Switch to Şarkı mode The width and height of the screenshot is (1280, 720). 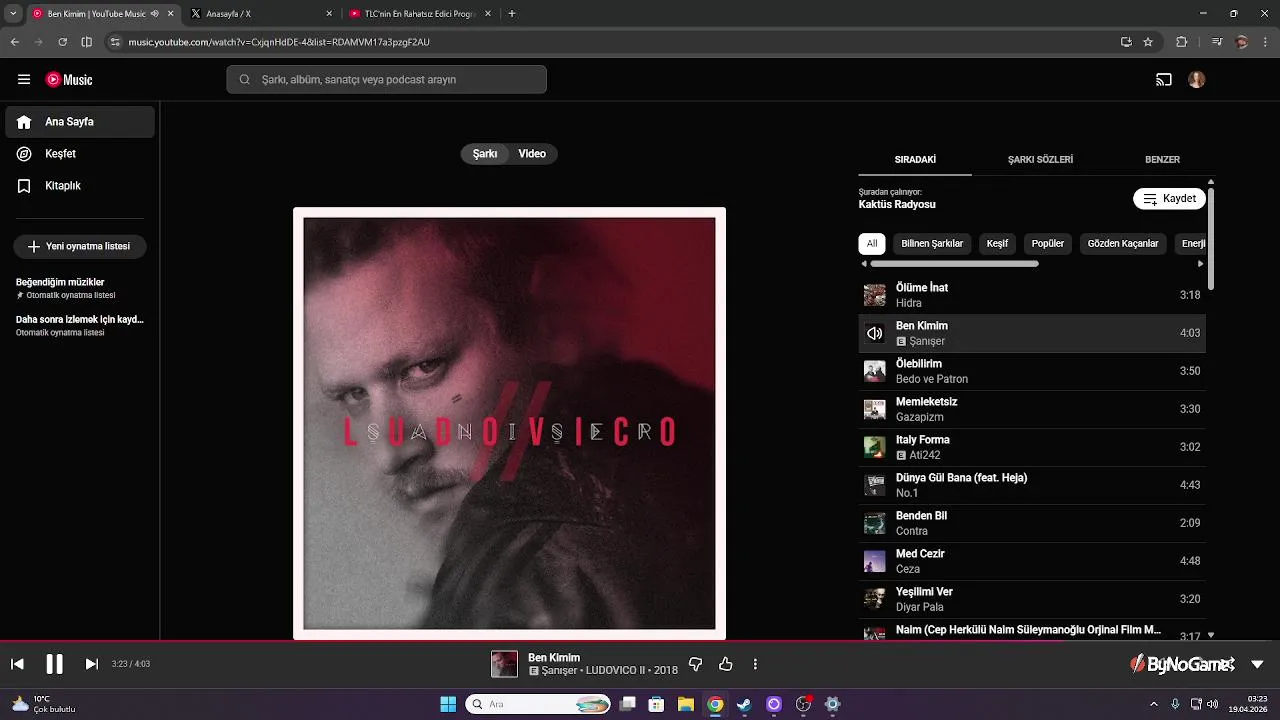485,154
